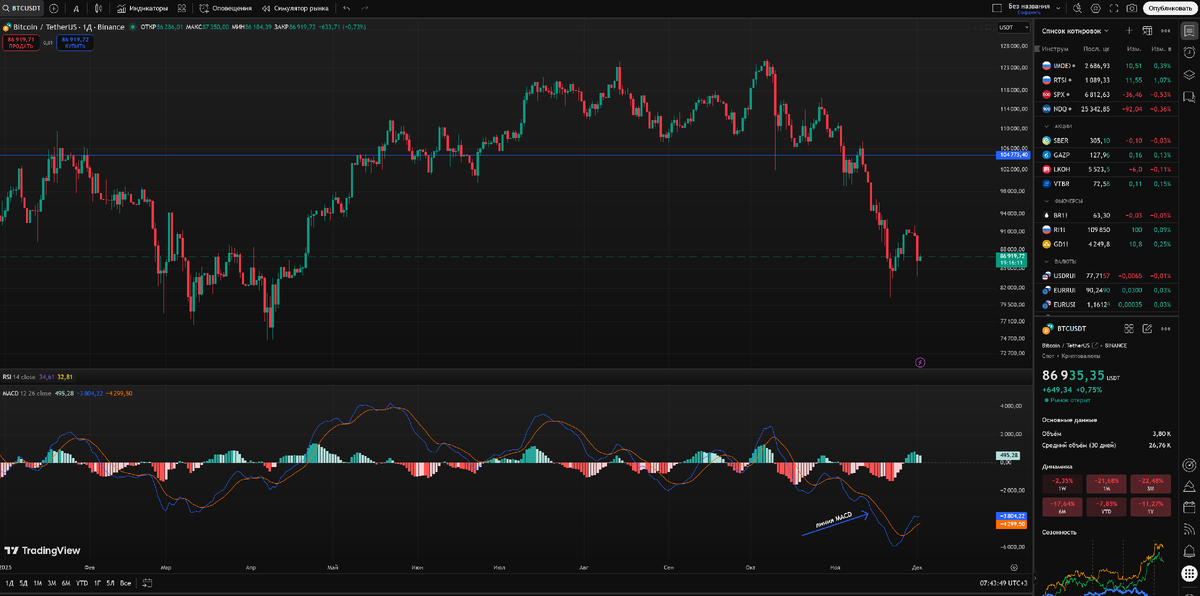Open alerts clock icon in right sidebar
Image resolution: width=1200 pixels, height=596 pixels.
[x=1189, y=52]
